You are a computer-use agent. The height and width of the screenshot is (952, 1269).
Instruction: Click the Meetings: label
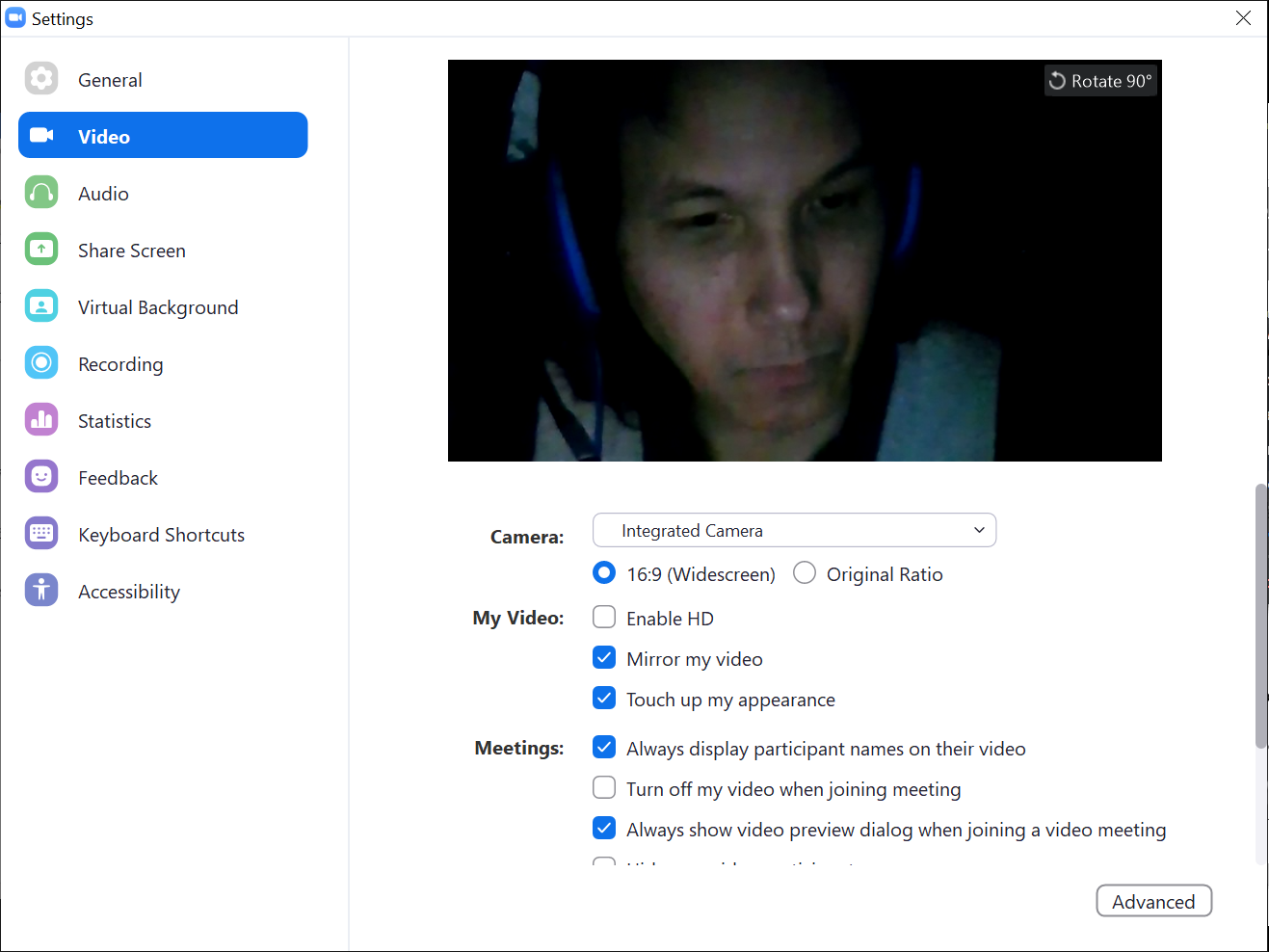point(519,748)
